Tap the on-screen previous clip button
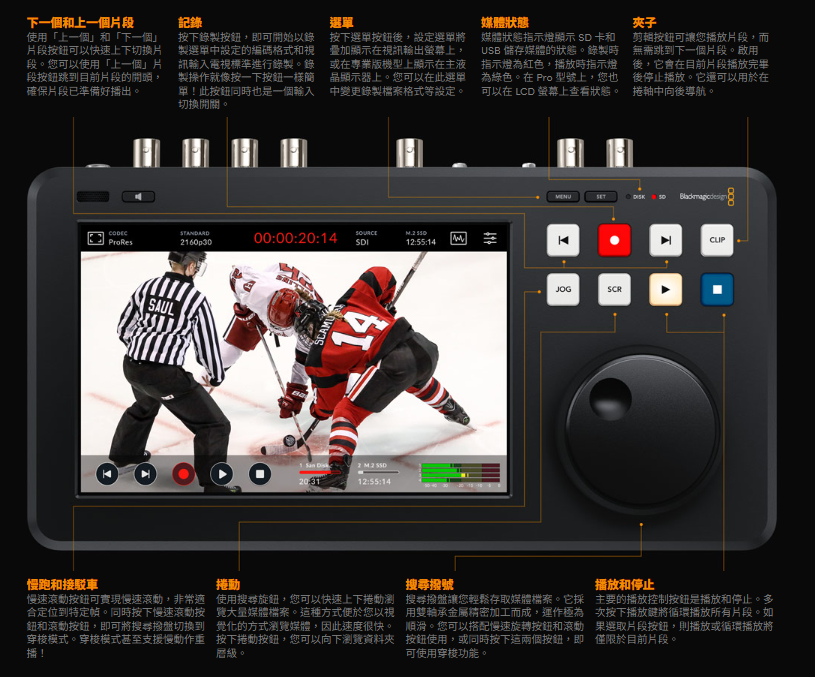815x677 pixels. [107, 474]
